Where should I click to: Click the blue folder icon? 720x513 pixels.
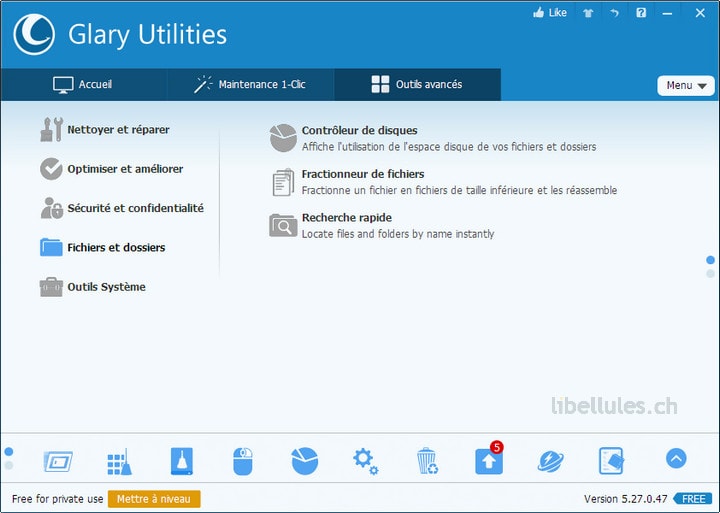pos(51,247)
